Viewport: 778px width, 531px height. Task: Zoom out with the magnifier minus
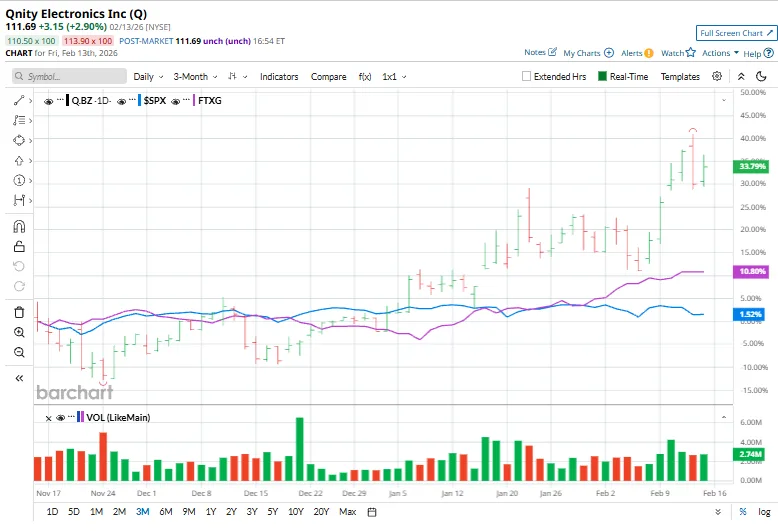(x=19, y=352)
